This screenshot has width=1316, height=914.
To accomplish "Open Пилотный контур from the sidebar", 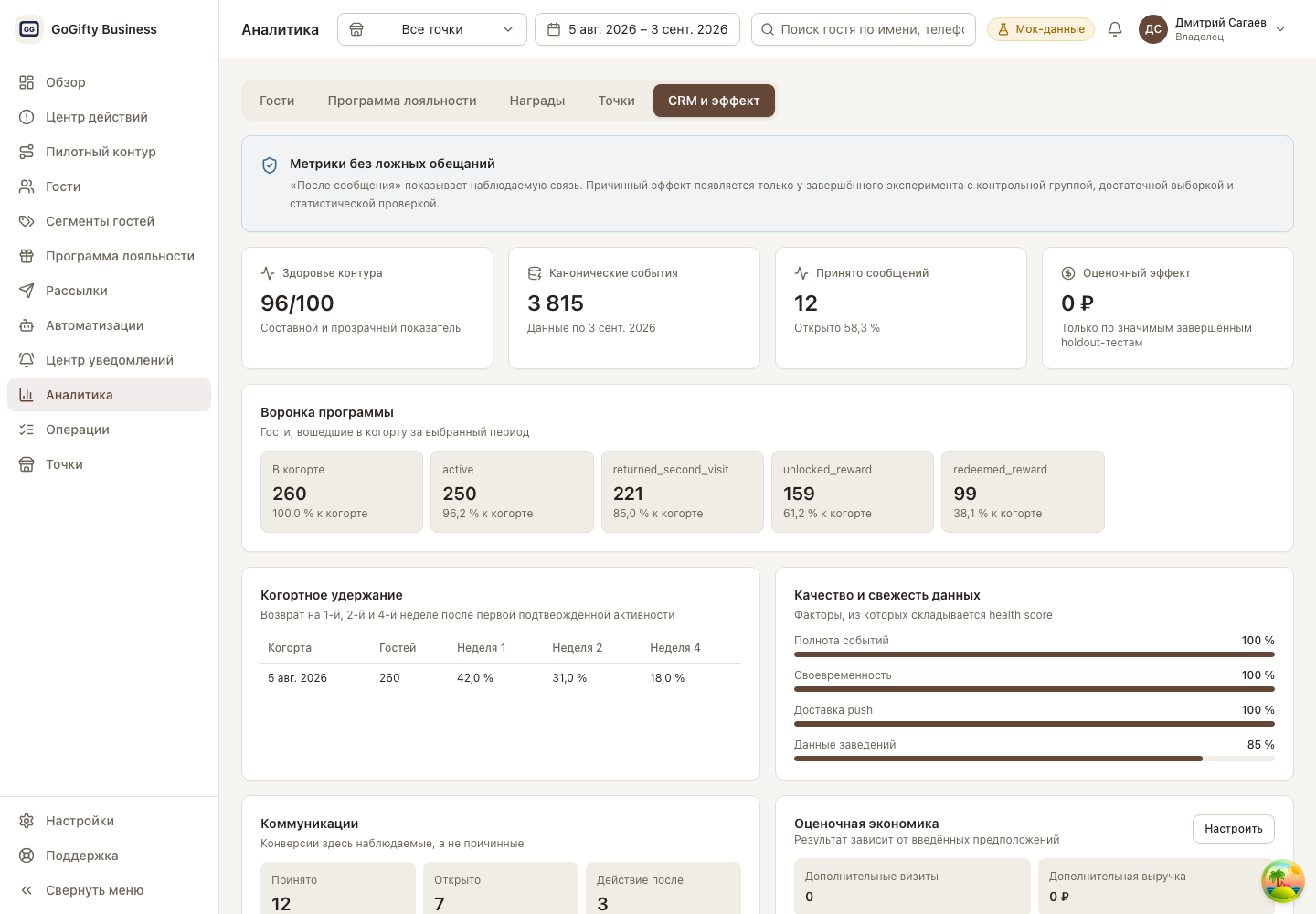I will click(109, 152).
